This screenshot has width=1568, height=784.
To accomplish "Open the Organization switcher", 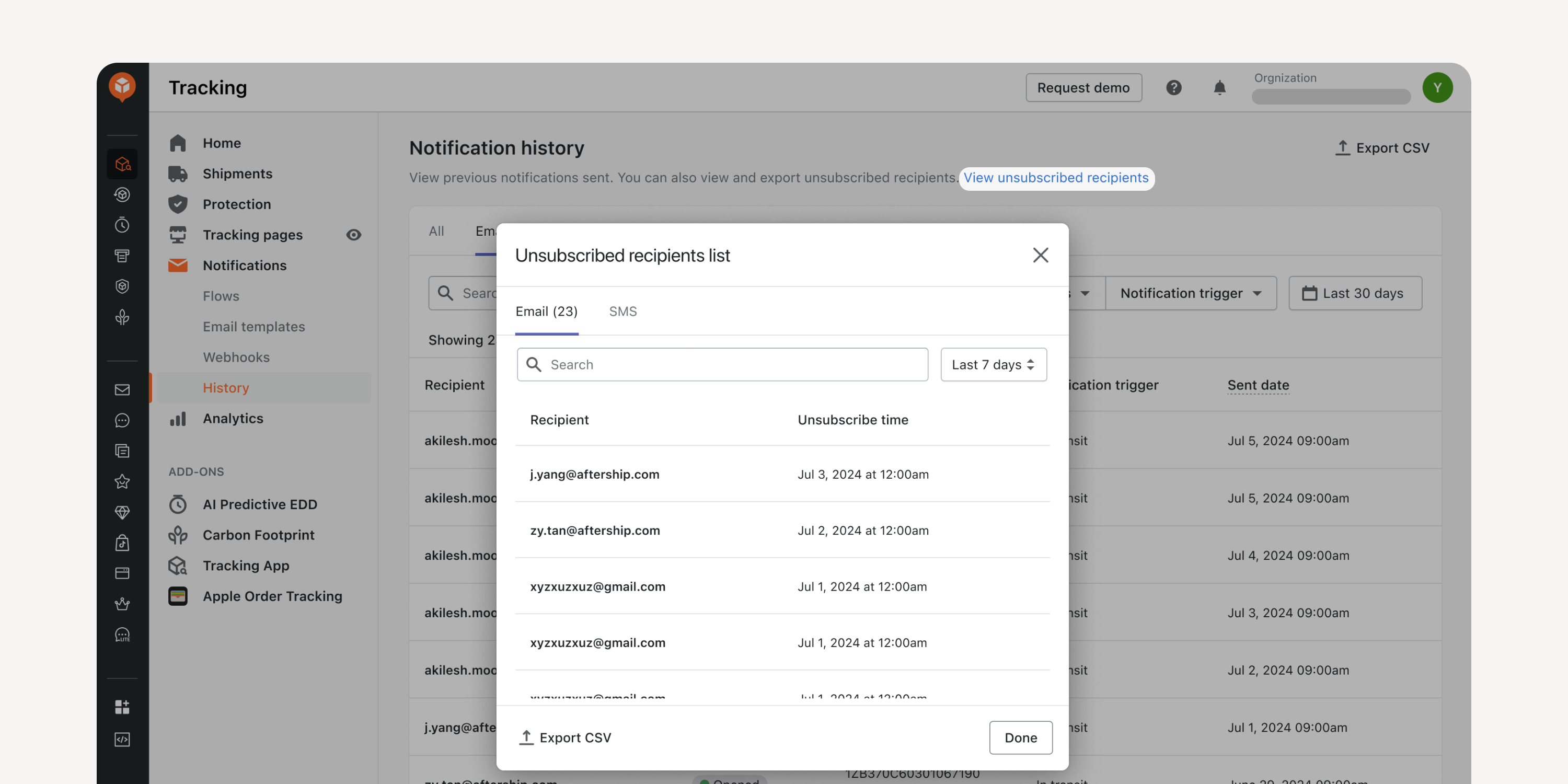I will coord(1331,88).
